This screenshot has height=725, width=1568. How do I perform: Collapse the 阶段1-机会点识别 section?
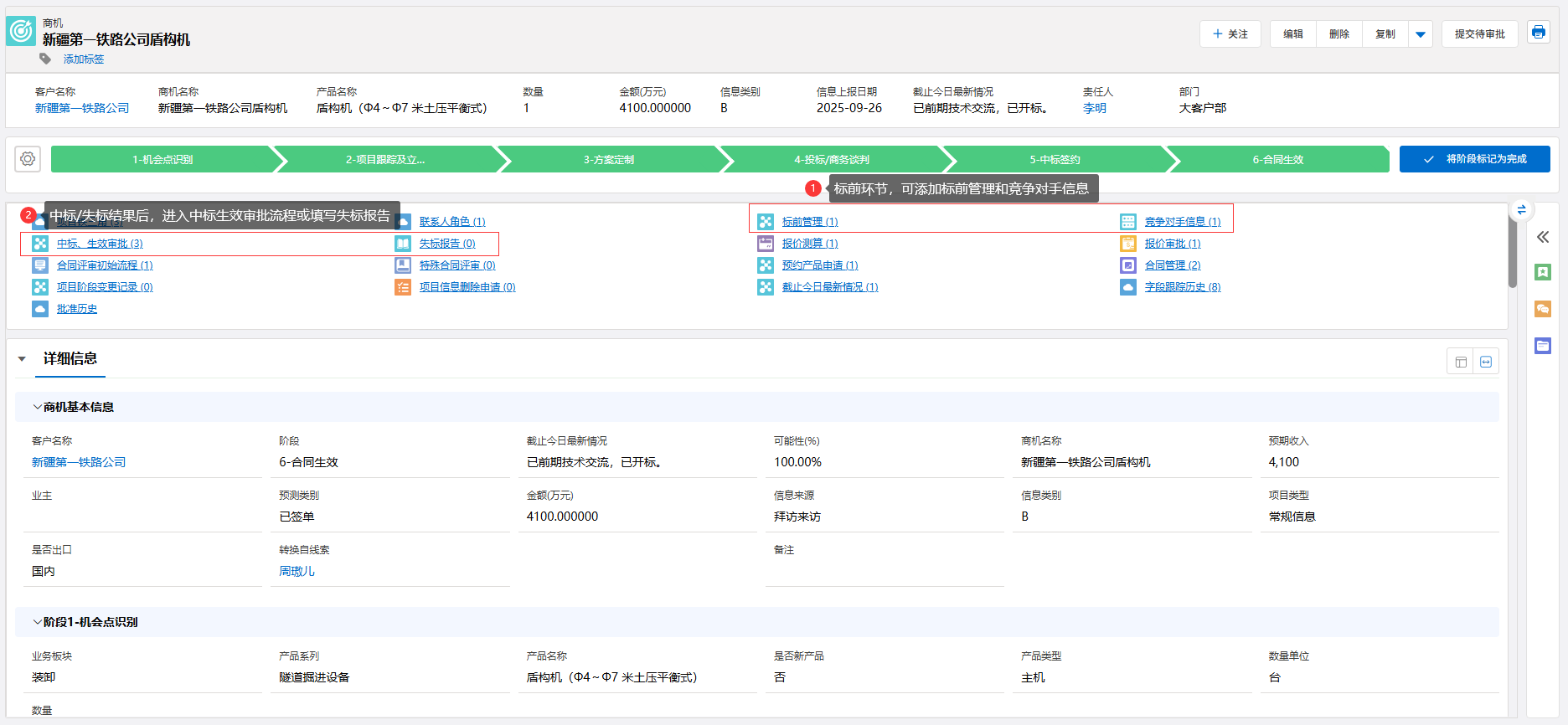(x=38, y=622)
